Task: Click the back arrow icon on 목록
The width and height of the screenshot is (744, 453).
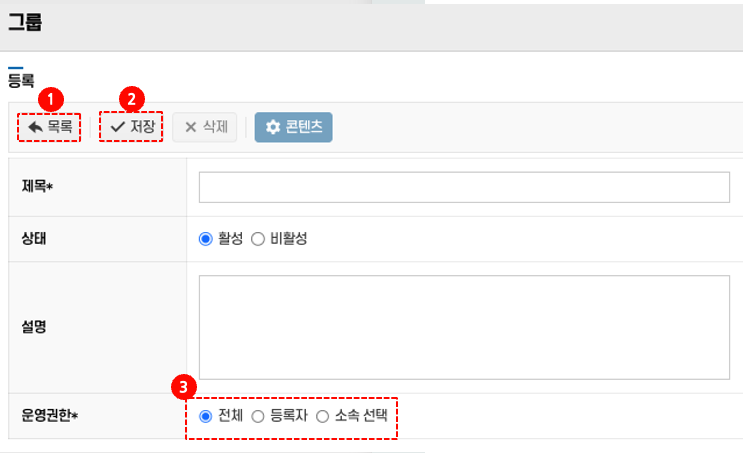Action: (35, 128)
